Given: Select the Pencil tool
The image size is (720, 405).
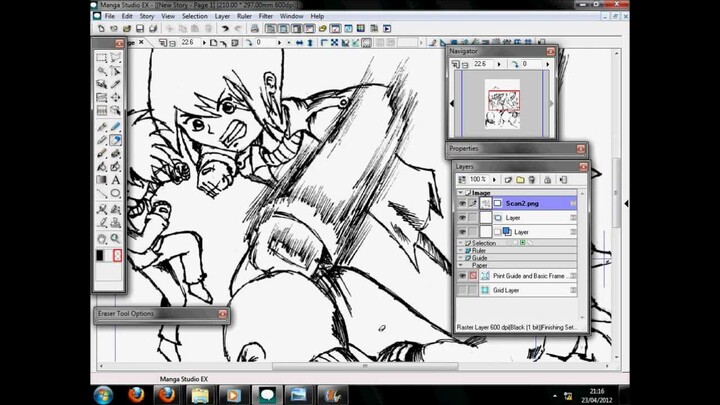Looking at the screenshot, I should coord(101,140).
